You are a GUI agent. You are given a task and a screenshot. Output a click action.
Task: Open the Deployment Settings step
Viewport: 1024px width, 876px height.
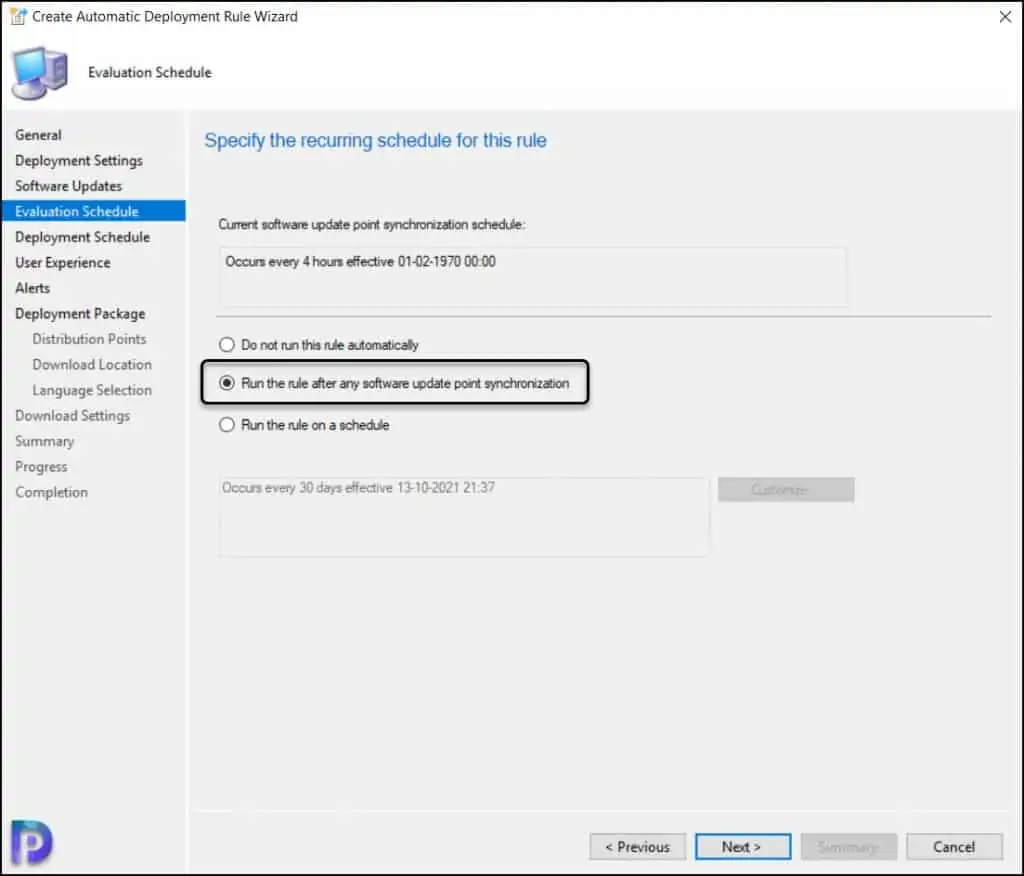pos(78,161)
